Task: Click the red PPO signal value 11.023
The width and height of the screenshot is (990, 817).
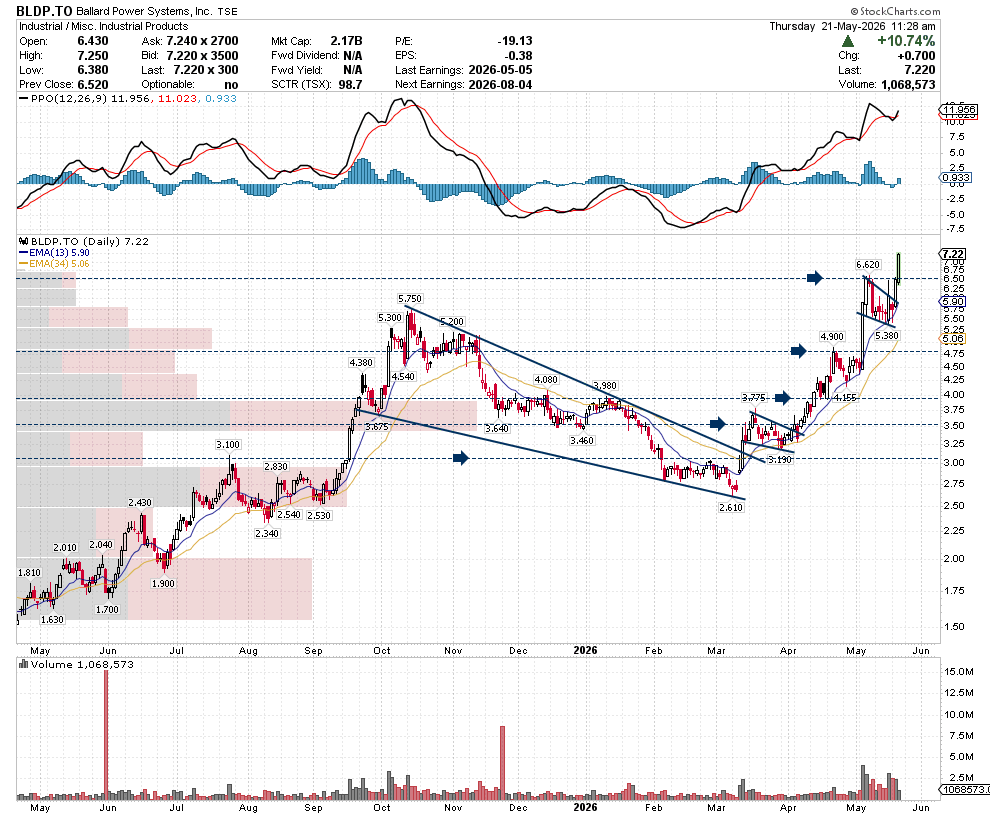Action: pos(177,98)
